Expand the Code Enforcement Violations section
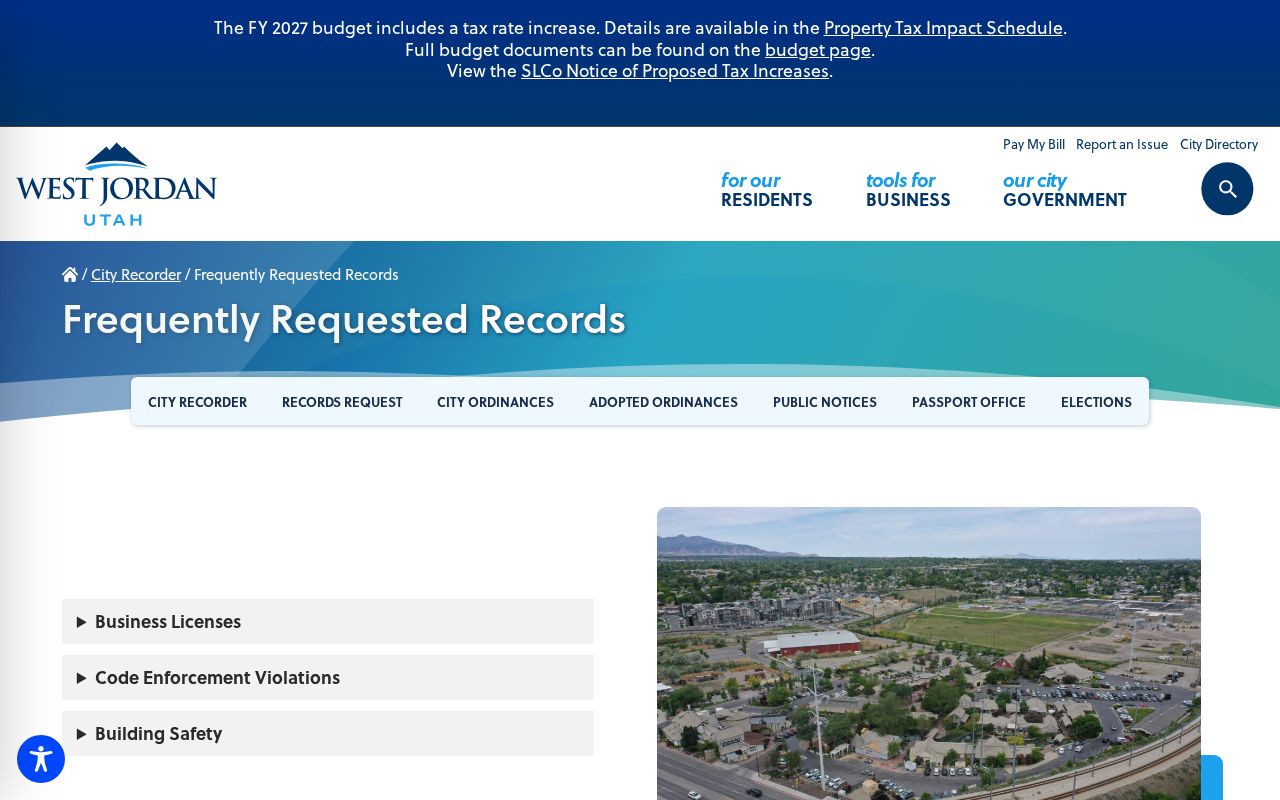This screenshot has width=1280, height=800. pos(328,677)
